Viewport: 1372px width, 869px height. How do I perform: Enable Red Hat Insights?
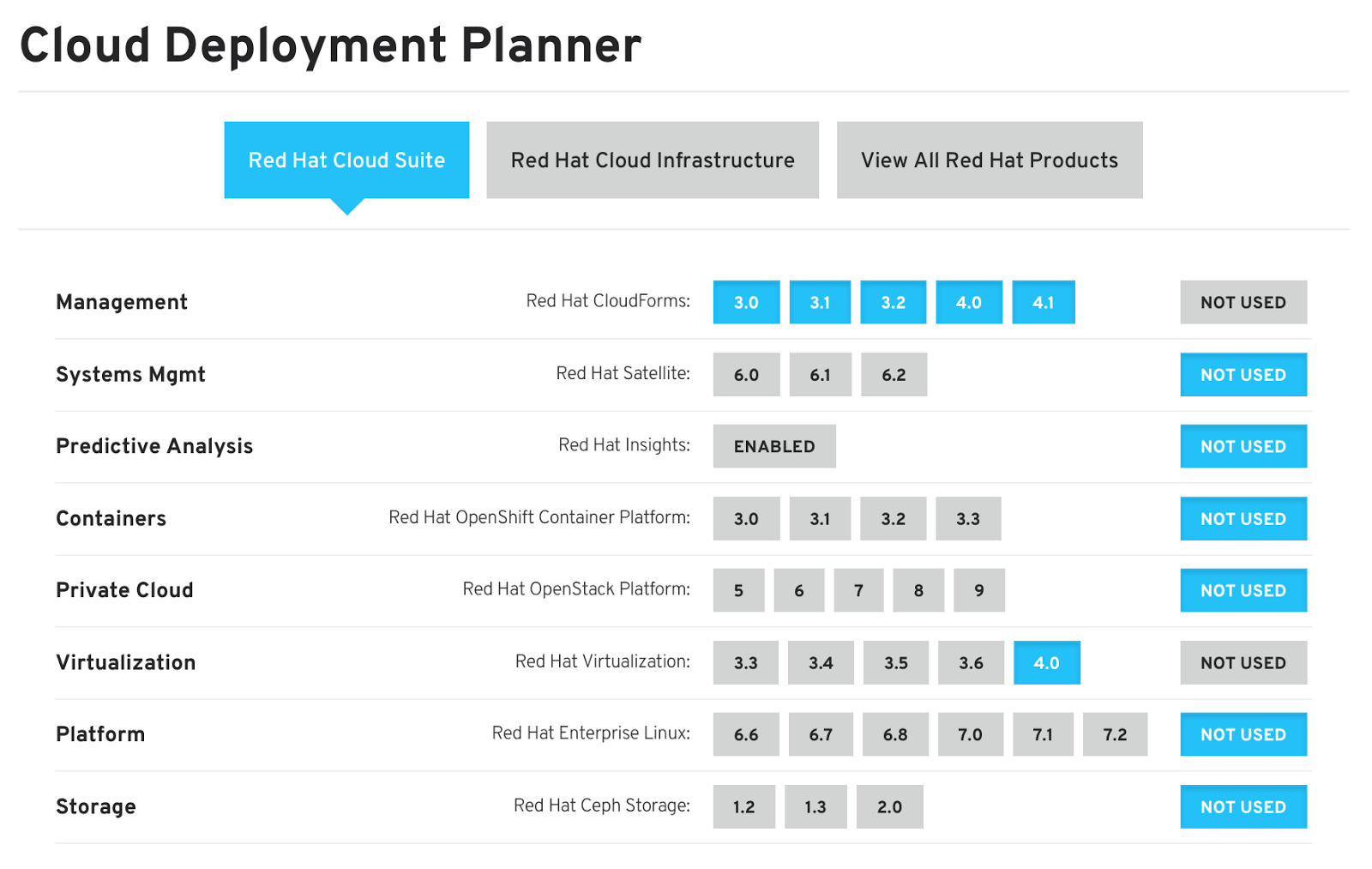[773, 445]
